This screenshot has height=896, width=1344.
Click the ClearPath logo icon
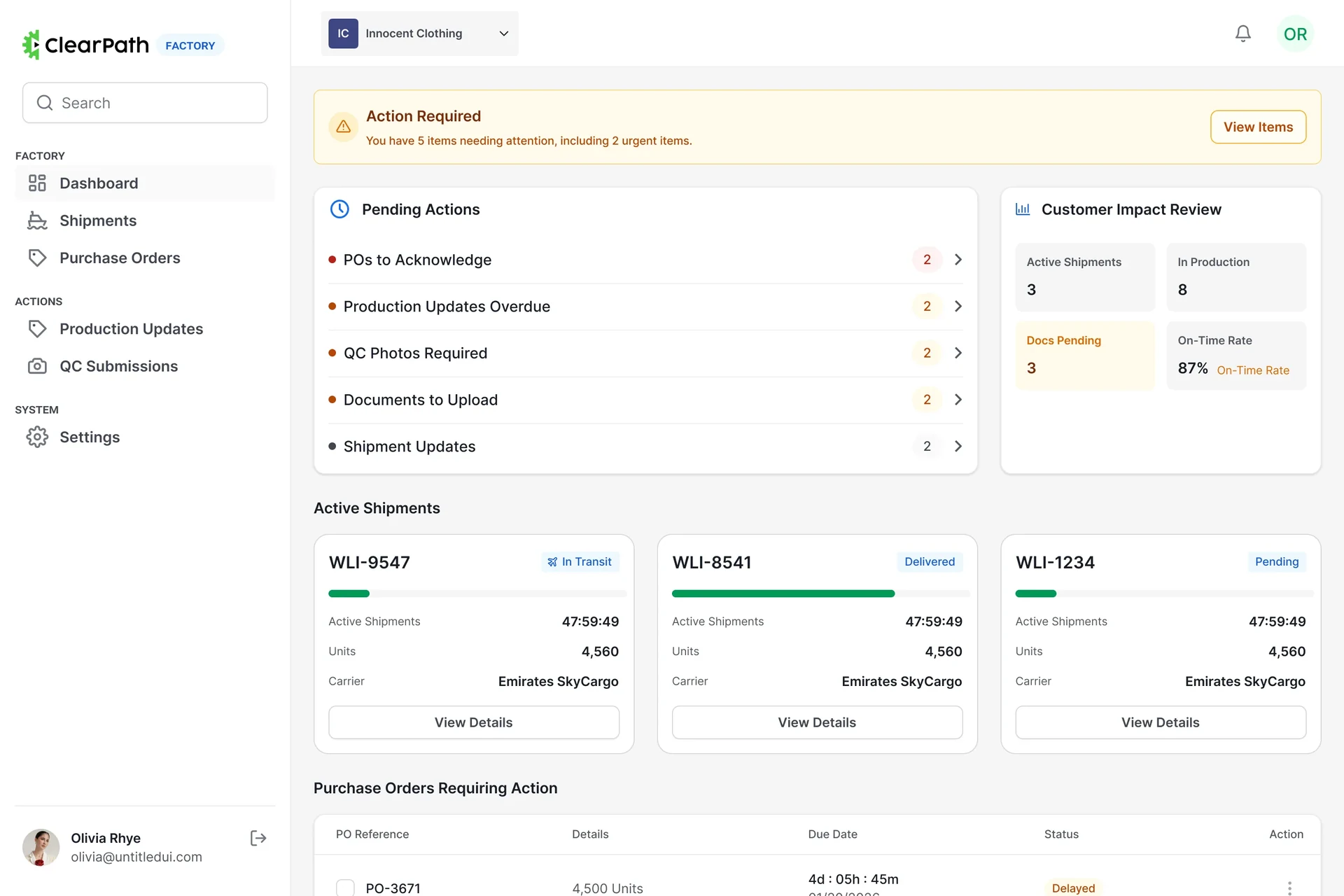31,45
